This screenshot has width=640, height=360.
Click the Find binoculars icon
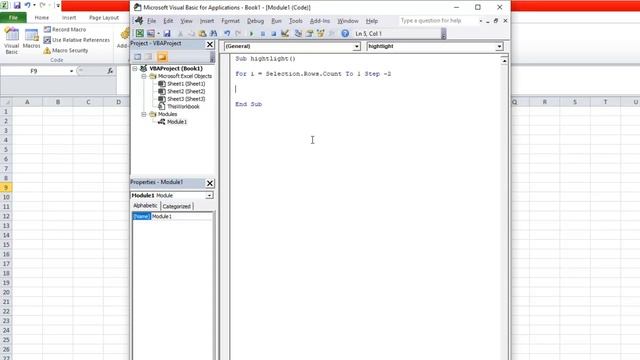tap(213, 33)
